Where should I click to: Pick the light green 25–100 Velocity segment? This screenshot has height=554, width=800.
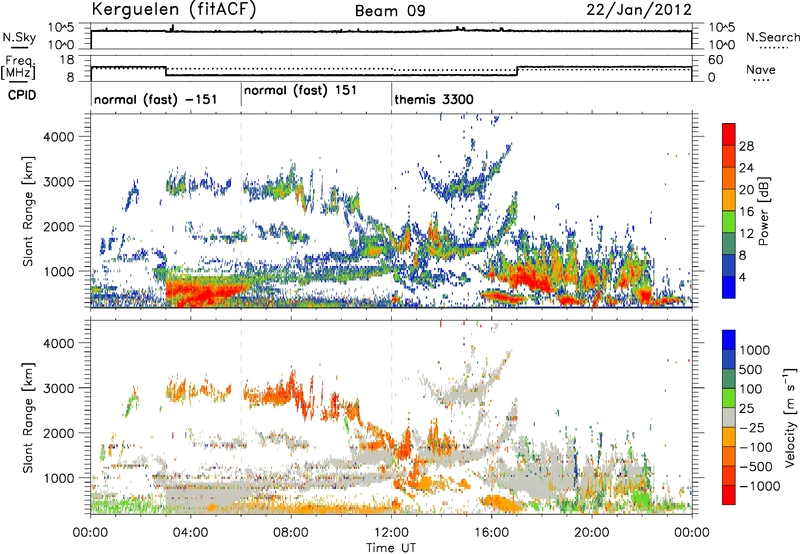[x=729, y=398]
